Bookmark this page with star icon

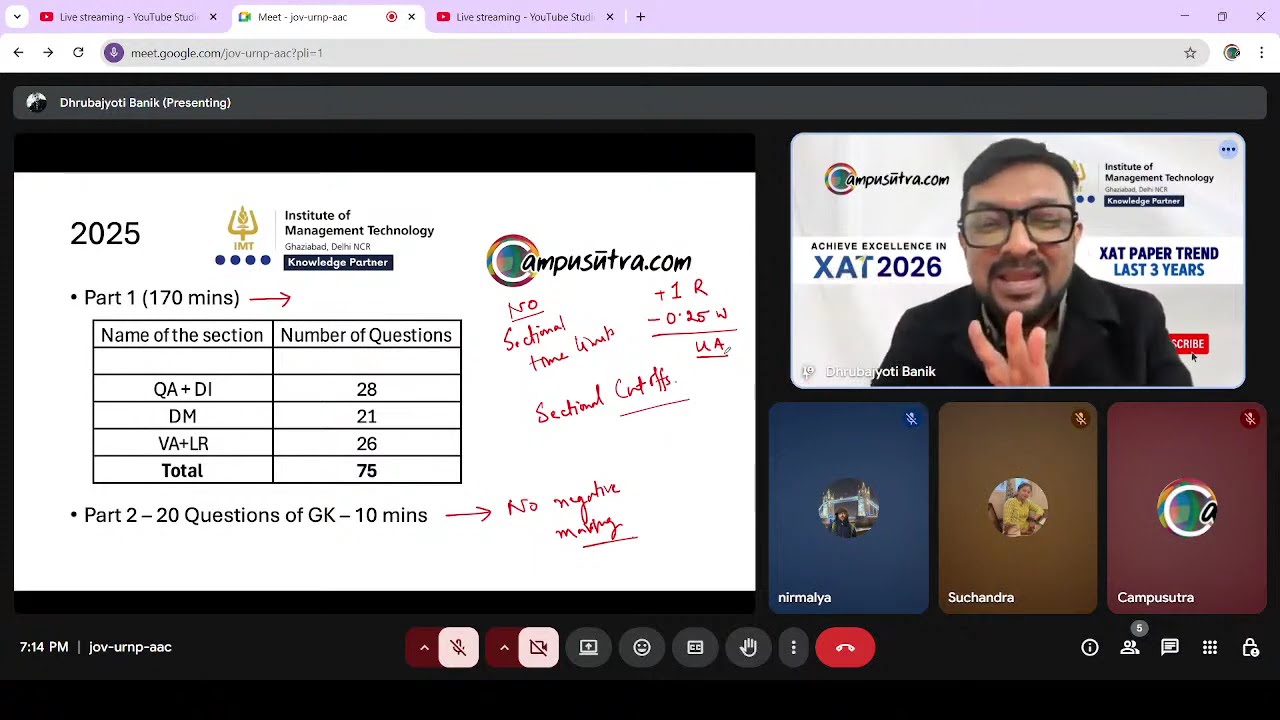pos(1190,53)
